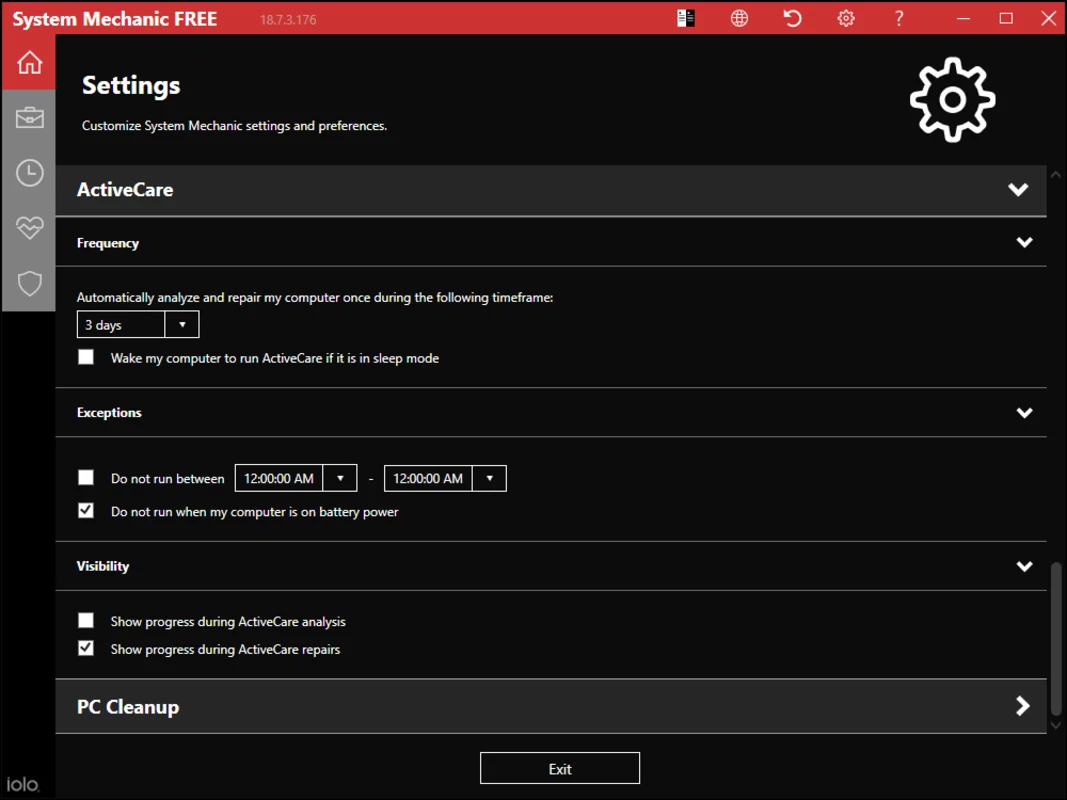
Task: Open the ActiveCare heart sidebar icon
Action: 29,228
